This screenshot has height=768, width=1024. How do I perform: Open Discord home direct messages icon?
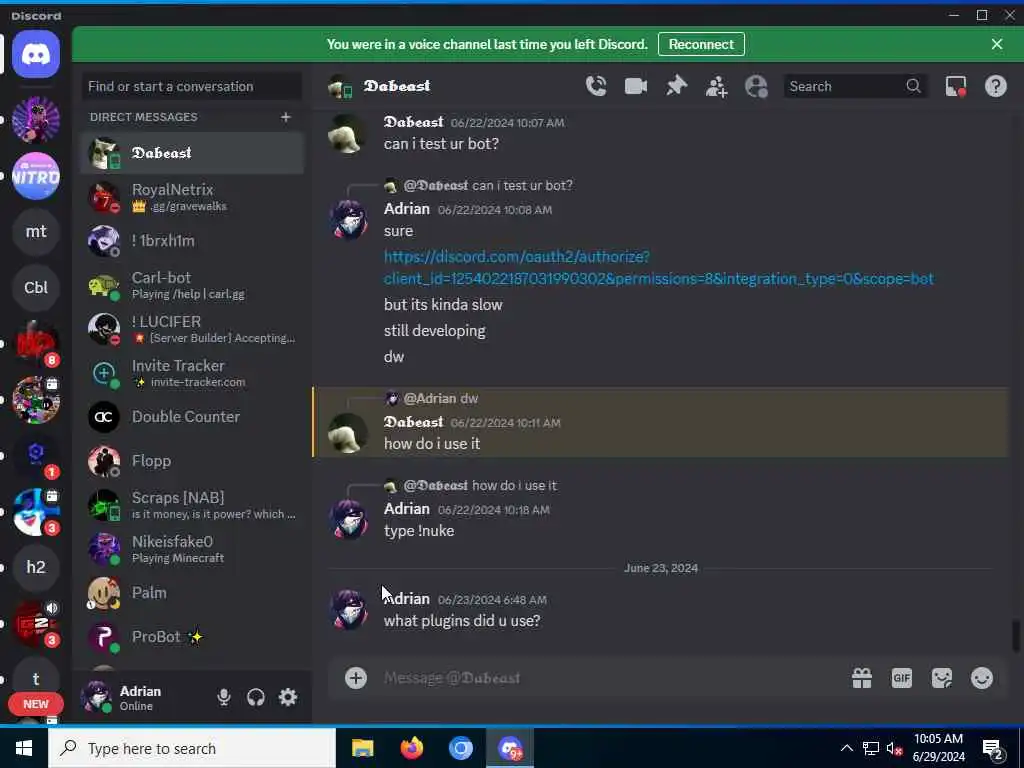(36, 54)
